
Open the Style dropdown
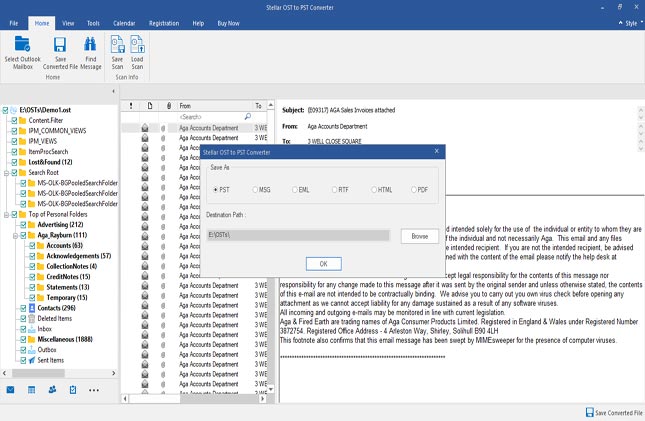(x=631, y=23)
